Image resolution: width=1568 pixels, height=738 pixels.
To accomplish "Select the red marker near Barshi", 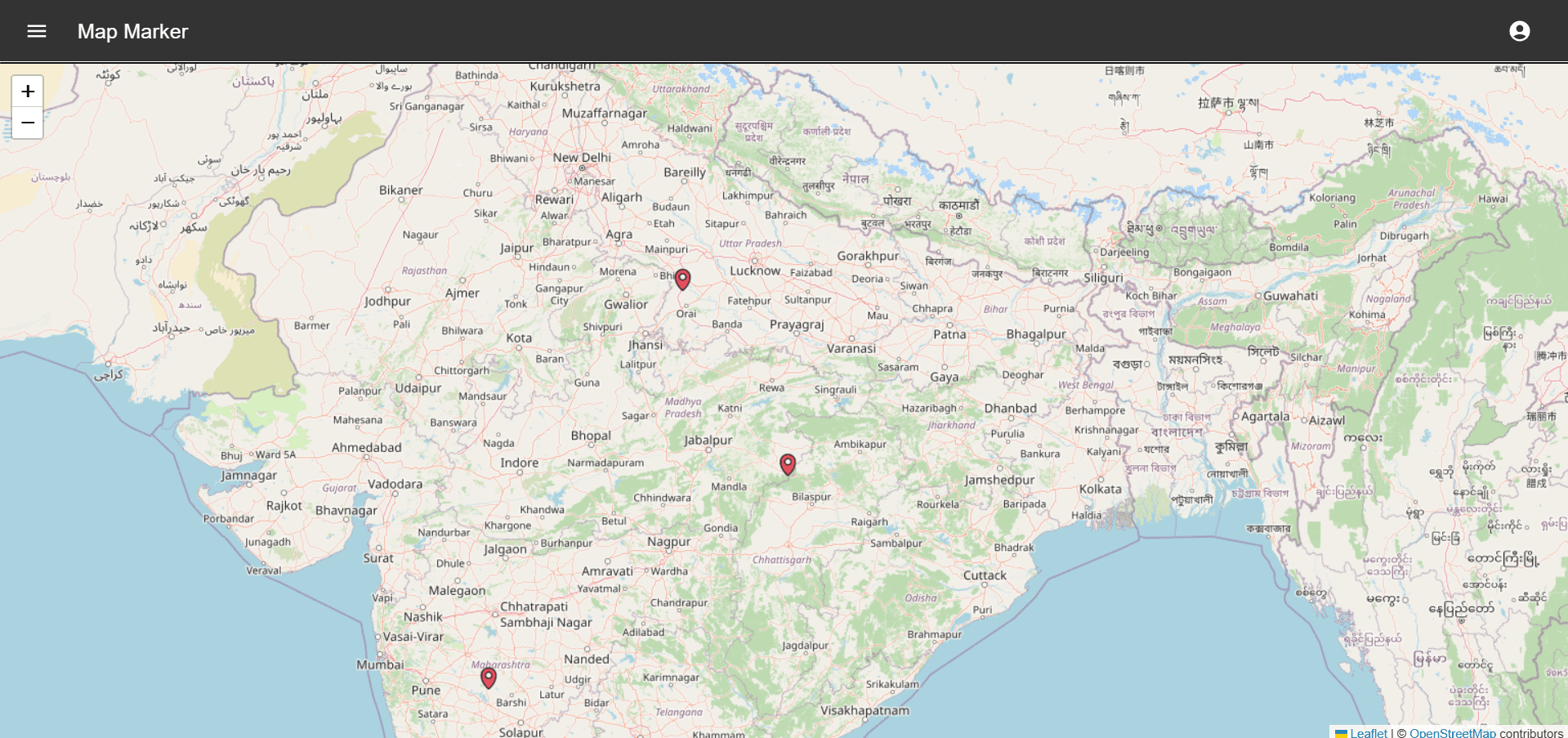I will pos(489,678).
